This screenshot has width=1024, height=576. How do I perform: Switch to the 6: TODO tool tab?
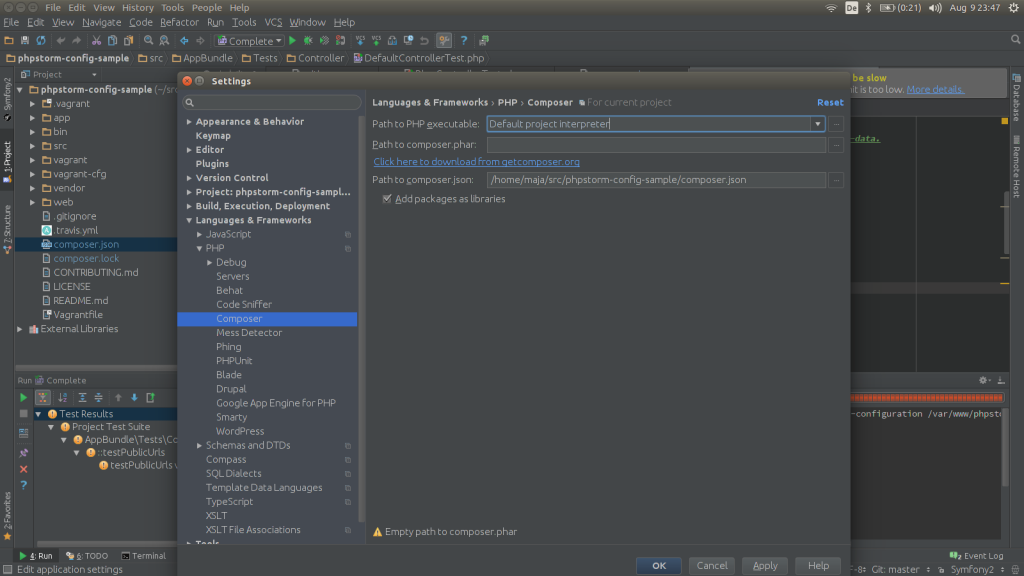pos(87,556)
